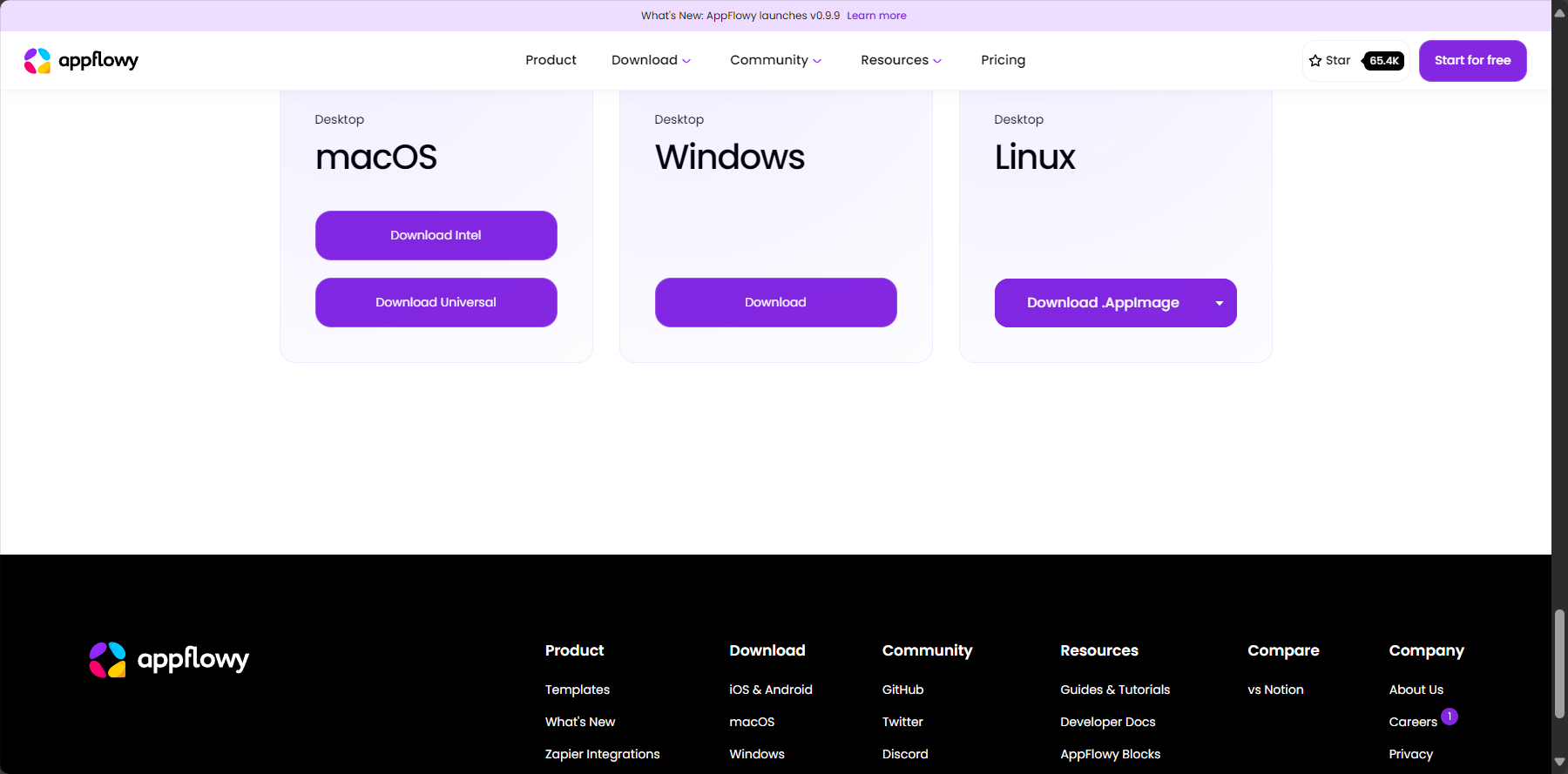Click the Linux card heading

pos(1035,158)
